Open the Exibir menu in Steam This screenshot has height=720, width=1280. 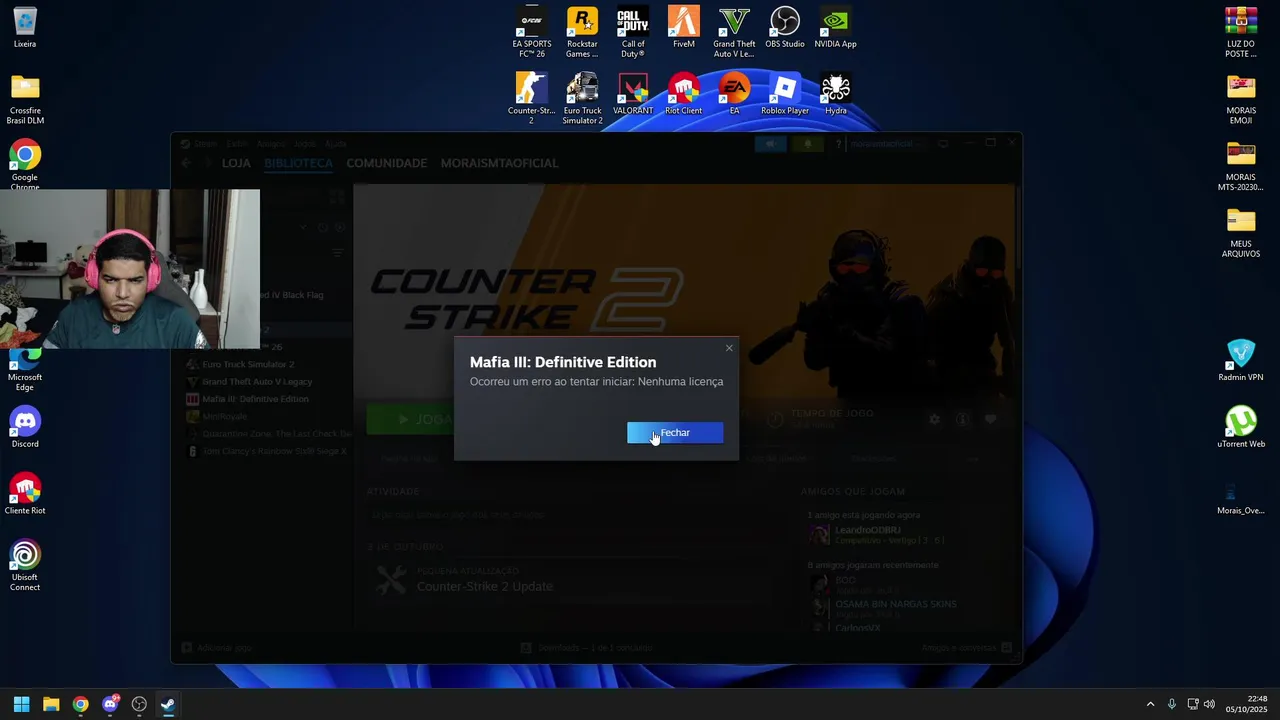[236, 144]
